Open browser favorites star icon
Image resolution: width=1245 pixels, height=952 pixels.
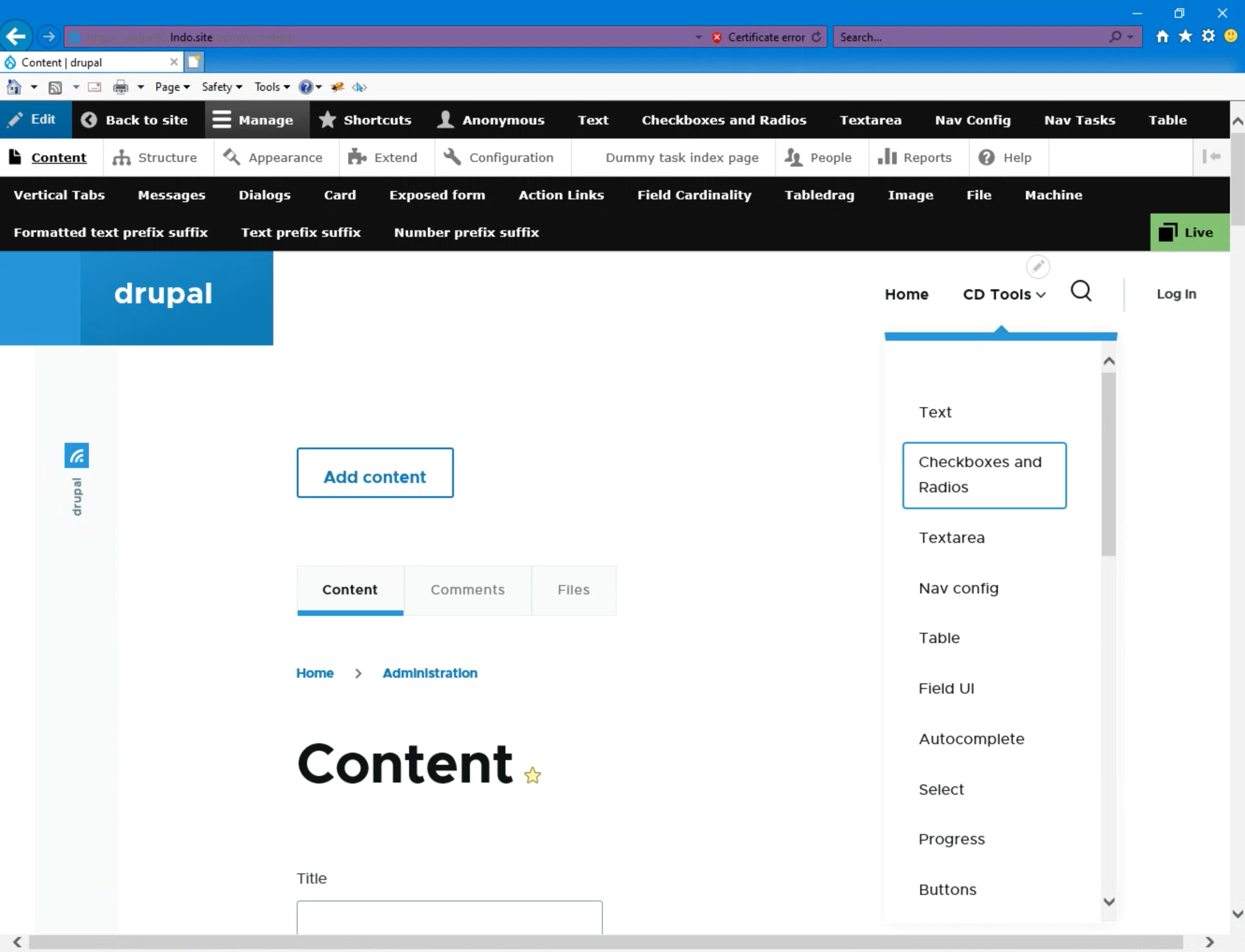point(1185,37)
